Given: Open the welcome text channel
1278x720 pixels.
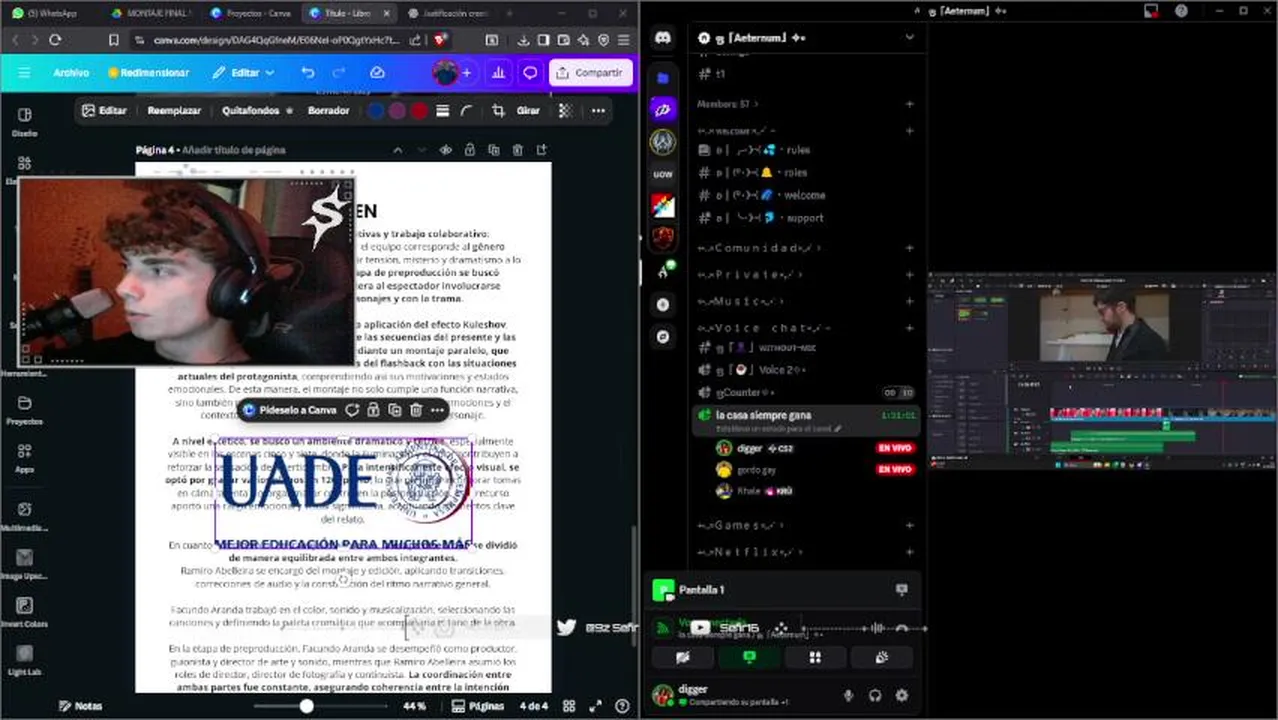Looking at the screenshot, I should [805, 195].
